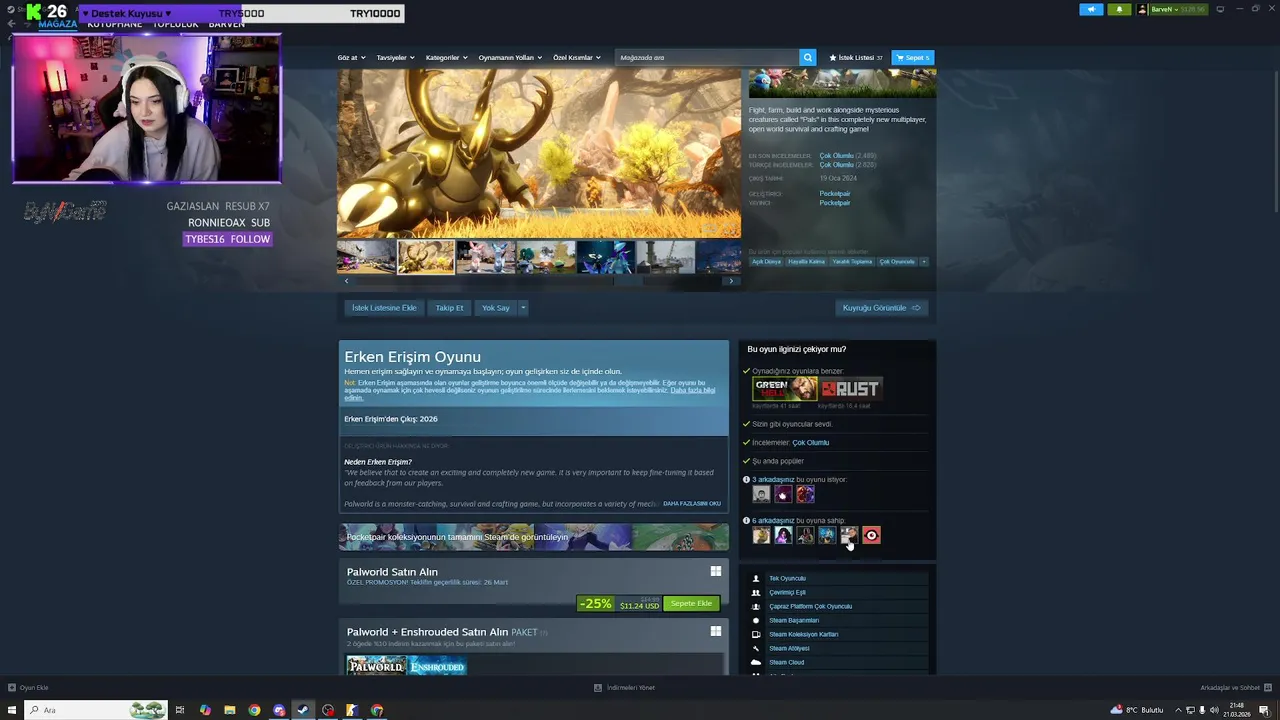The image size is (1280, 720).
Task: Click the Steam Cloud icon
Action: pos(756,662)
